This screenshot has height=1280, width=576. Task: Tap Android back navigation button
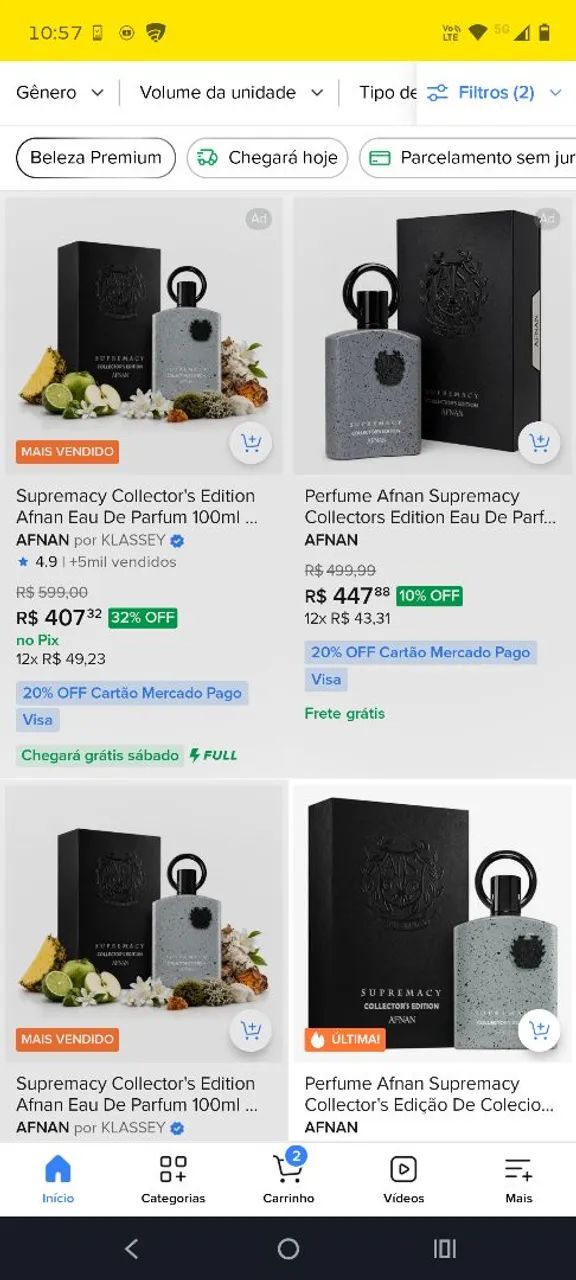pyautogui.click(x=131, y=1248)
